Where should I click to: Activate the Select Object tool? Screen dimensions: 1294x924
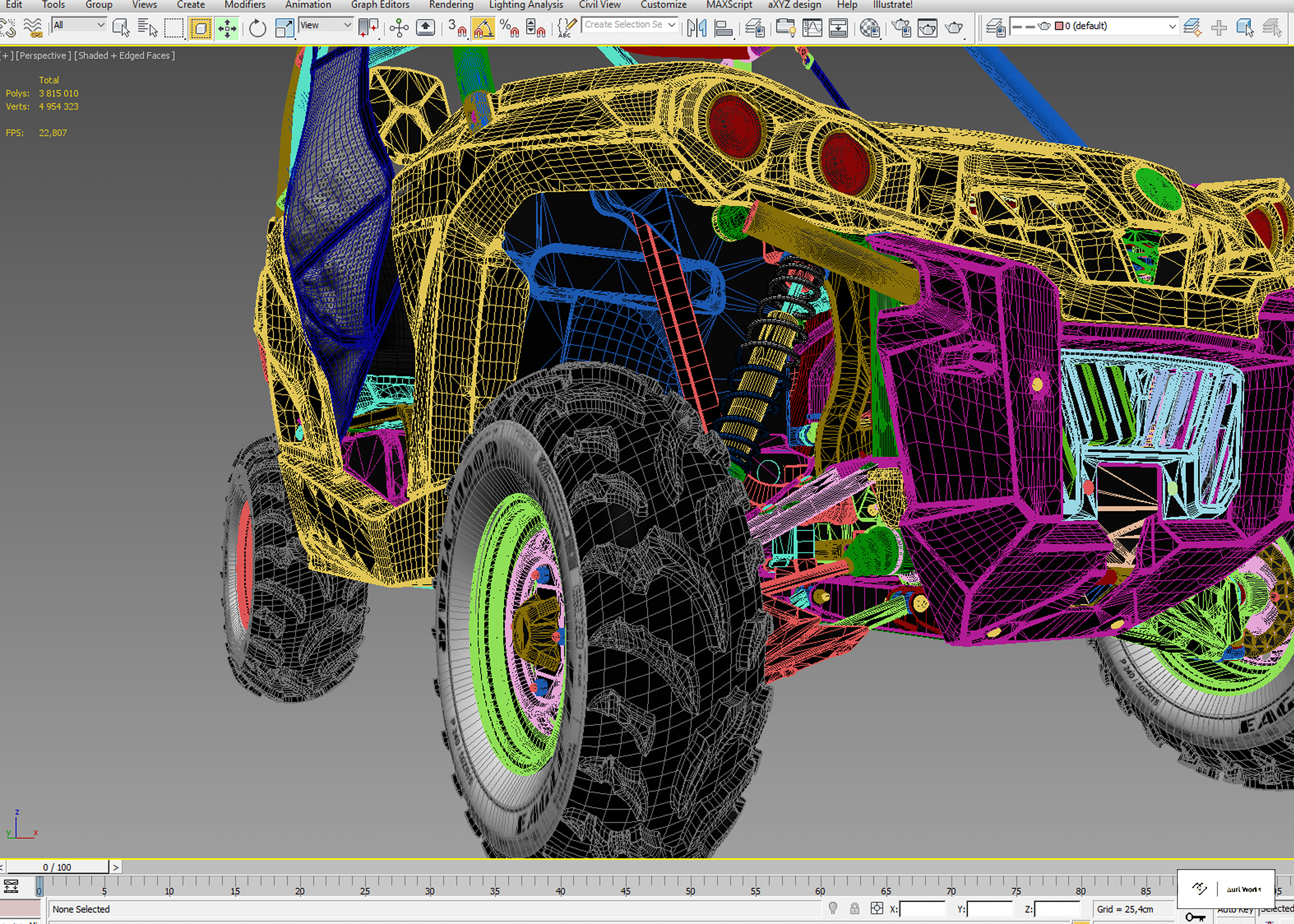(121, 27)
